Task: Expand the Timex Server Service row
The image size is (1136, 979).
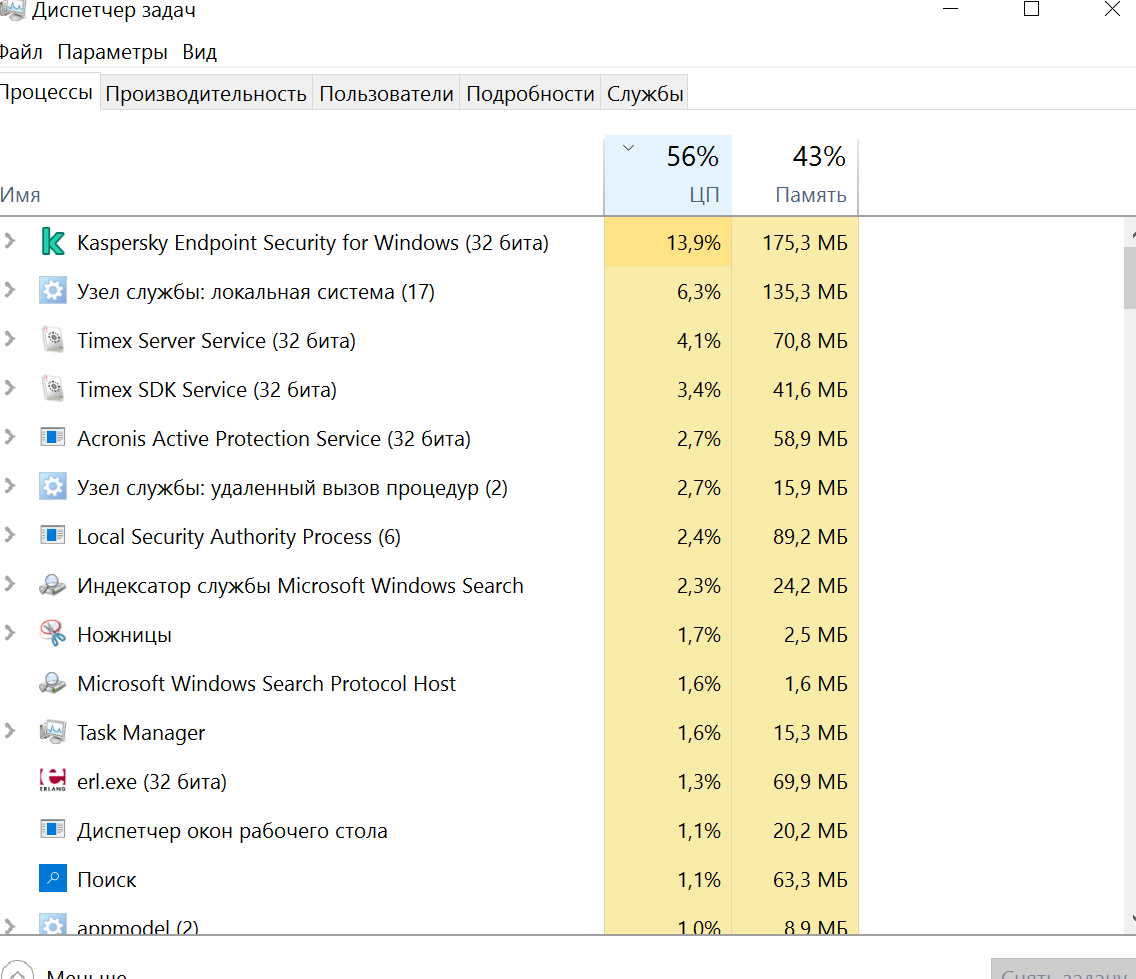Action: pos(9,338)
